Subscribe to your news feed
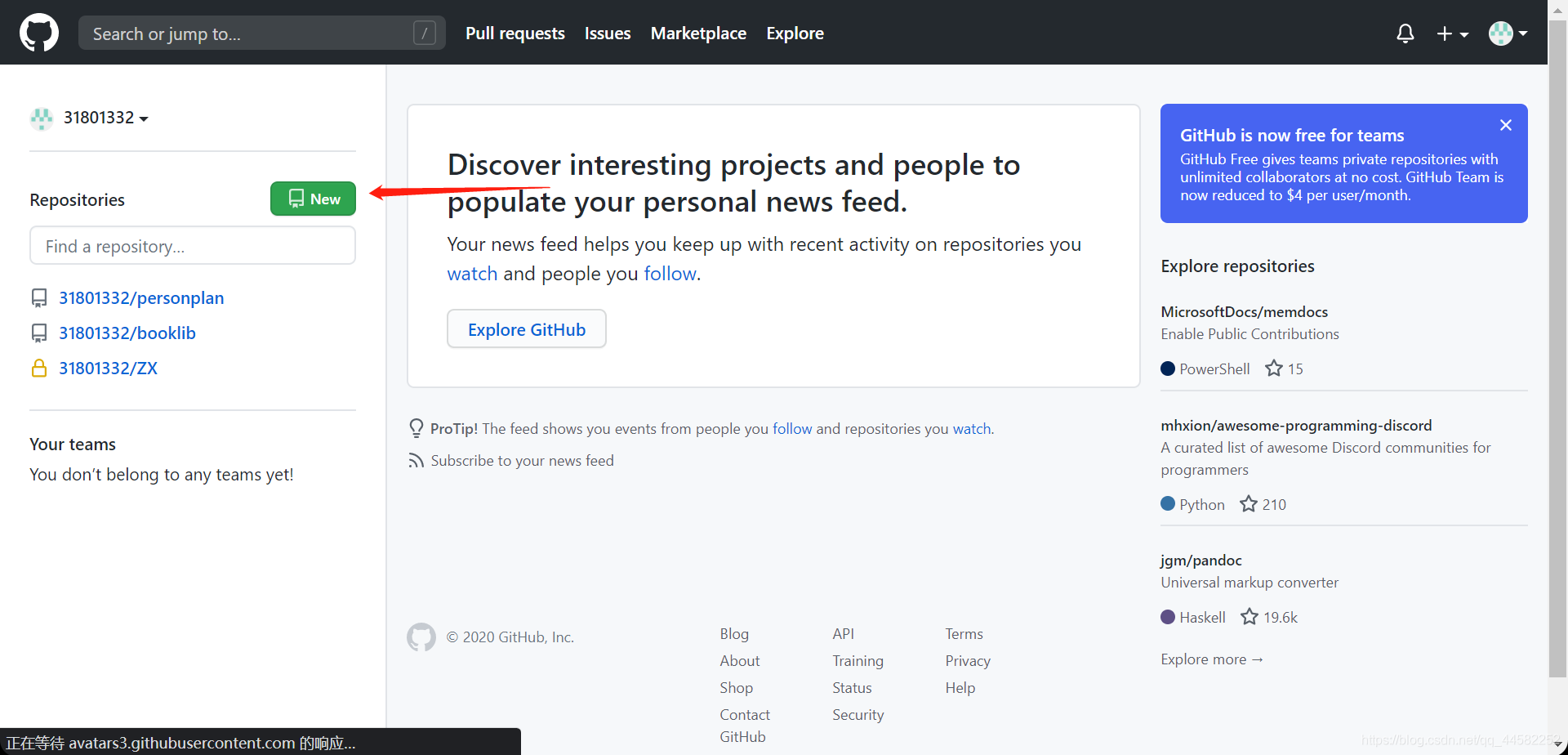 pyautogui.click(x=522, y=461)
